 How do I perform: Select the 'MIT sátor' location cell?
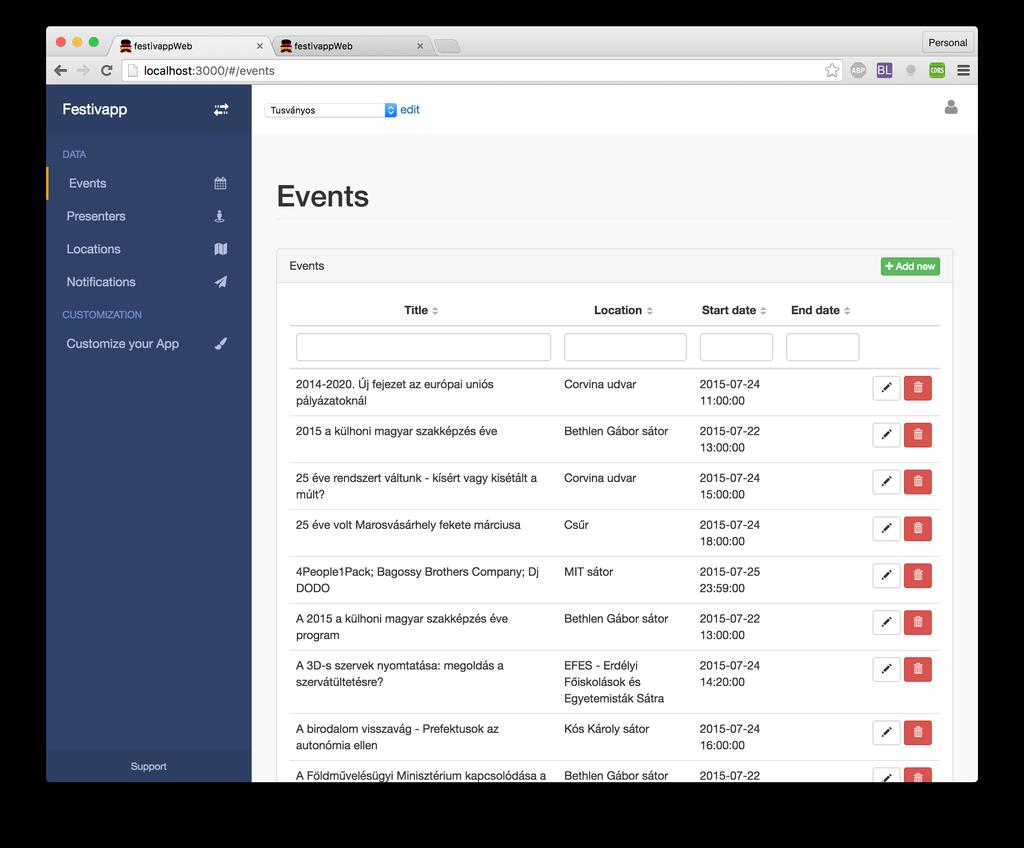588,572
